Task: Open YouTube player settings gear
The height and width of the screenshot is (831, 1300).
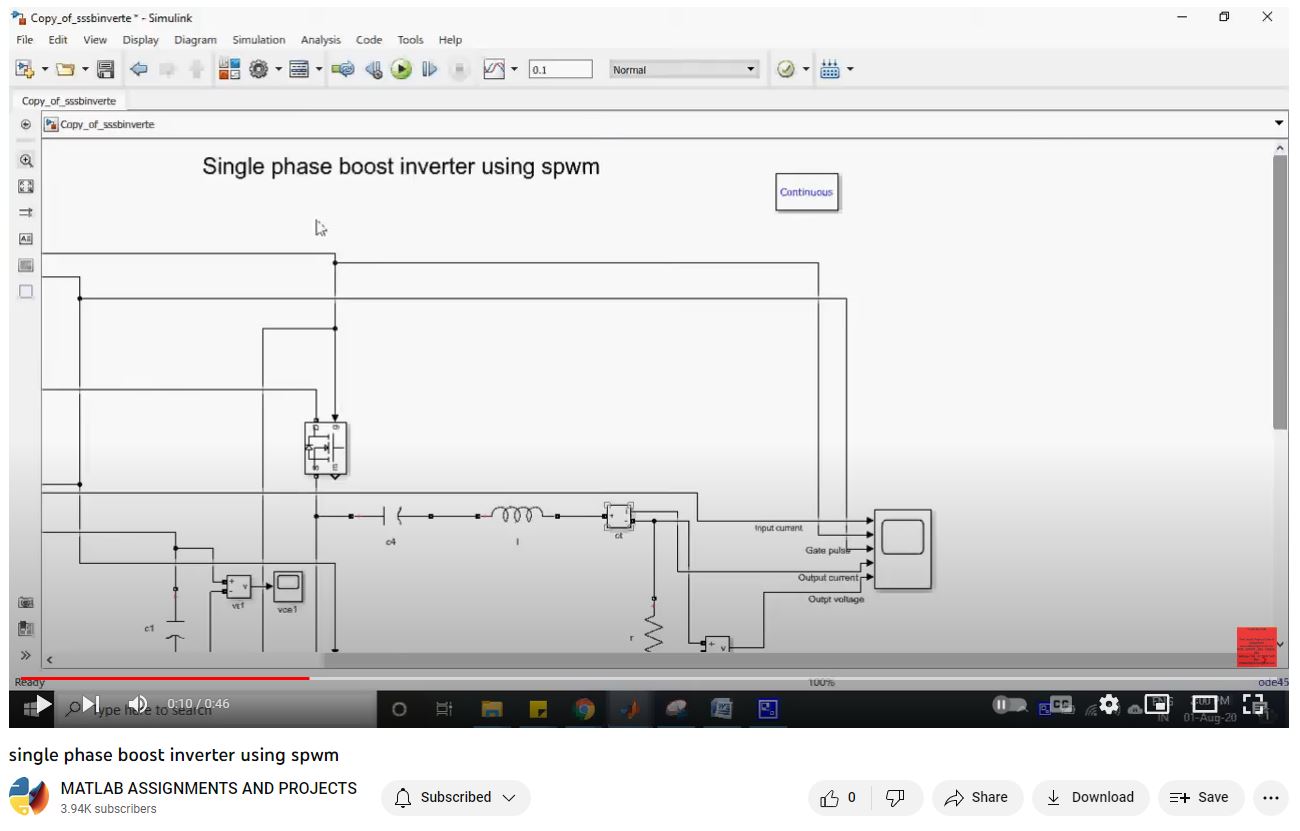Action: [x=1108, y=704]
